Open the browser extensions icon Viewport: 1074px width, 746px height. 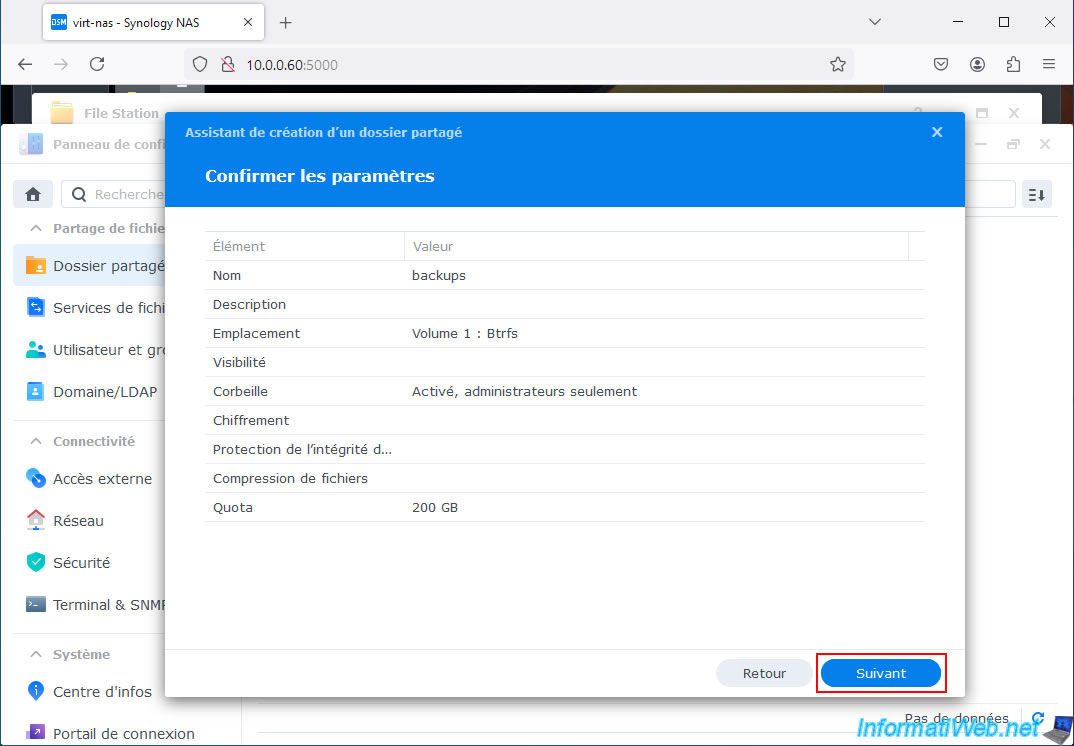1014,64
